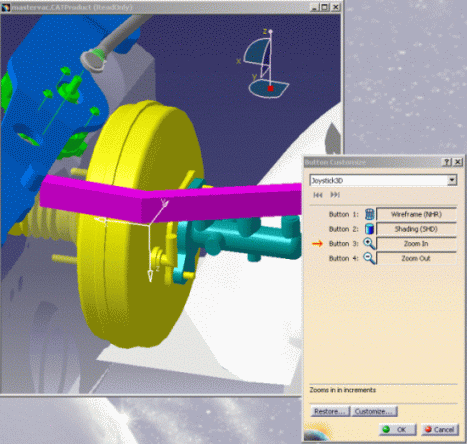Click the Shading cylinder icon beside Button 2
The image size is (467, 444).
pos(369,229)
